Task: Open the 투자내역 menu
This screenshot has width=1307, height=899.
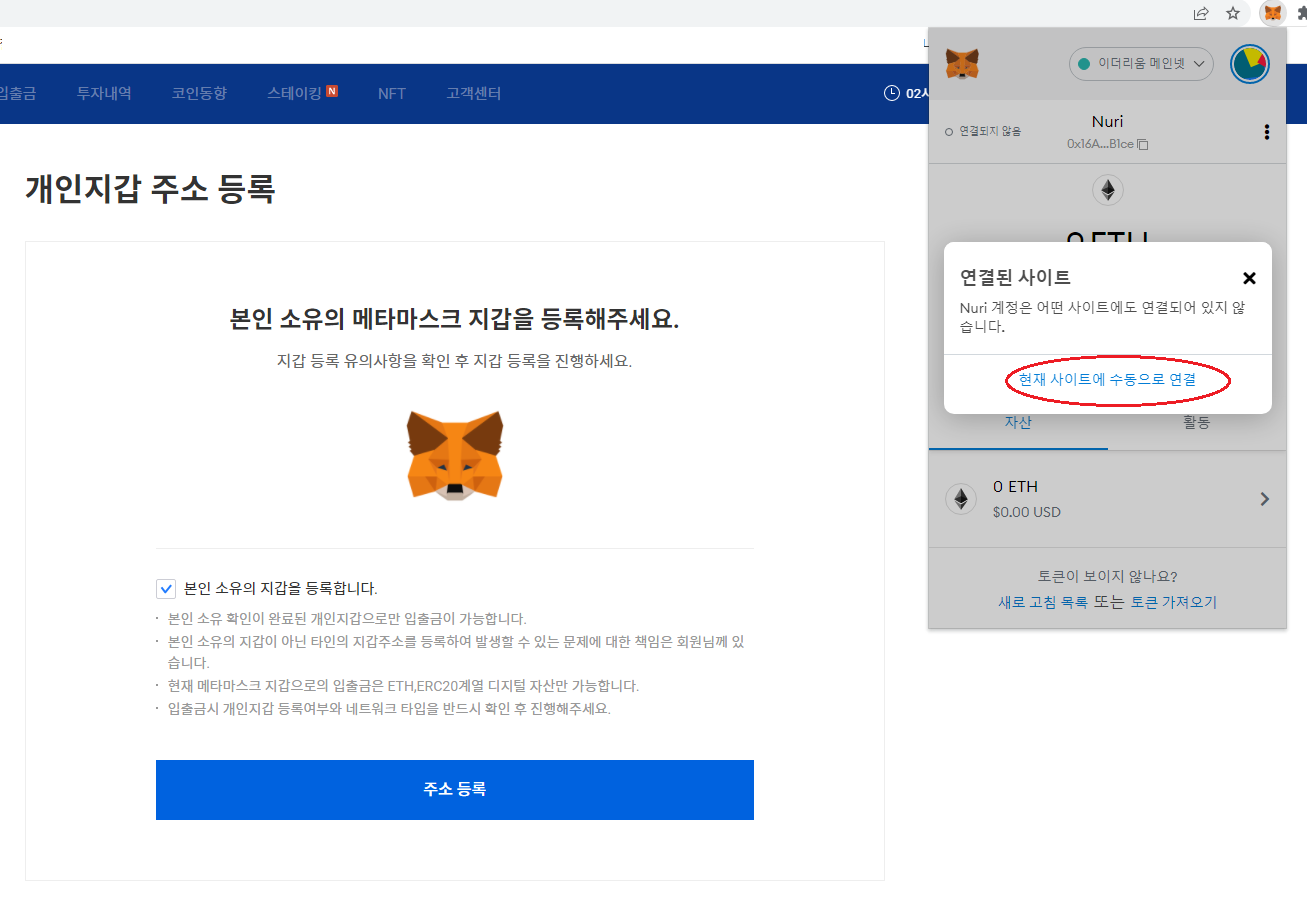Action: (104, 93)
